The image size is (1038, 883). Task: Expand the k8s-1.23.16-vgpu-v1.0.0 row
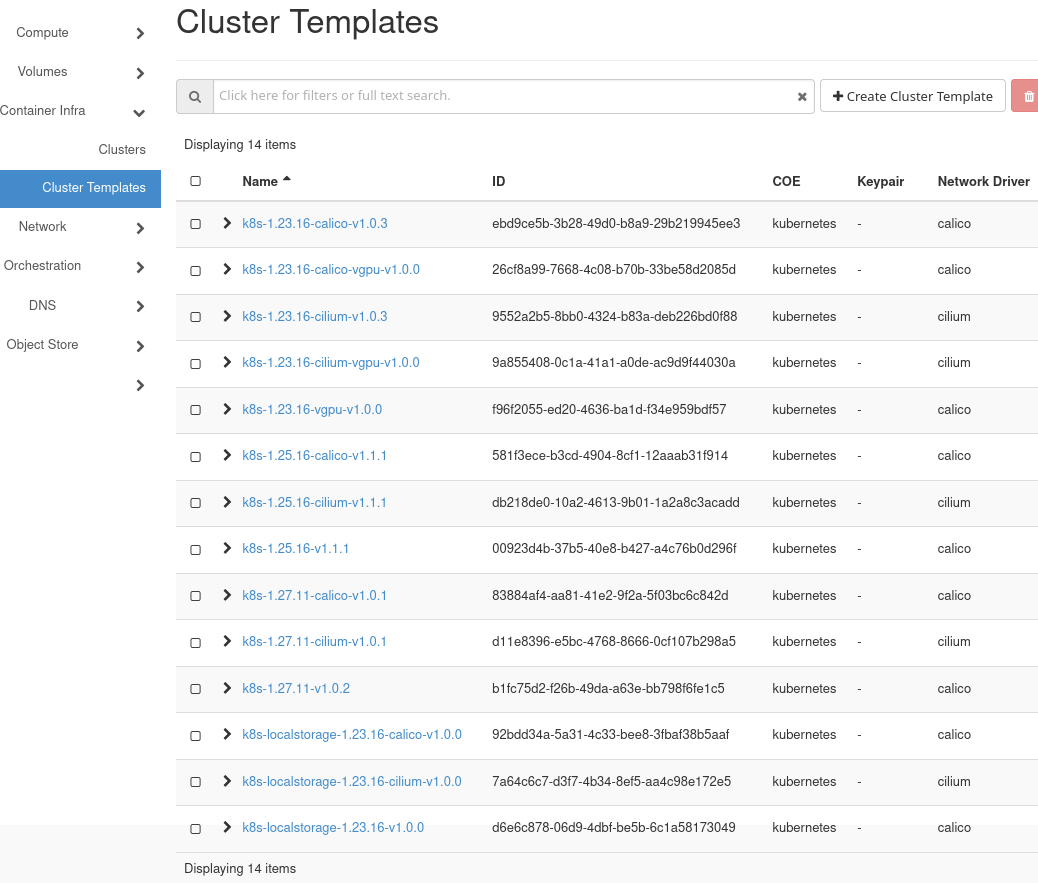click(227, 409)
